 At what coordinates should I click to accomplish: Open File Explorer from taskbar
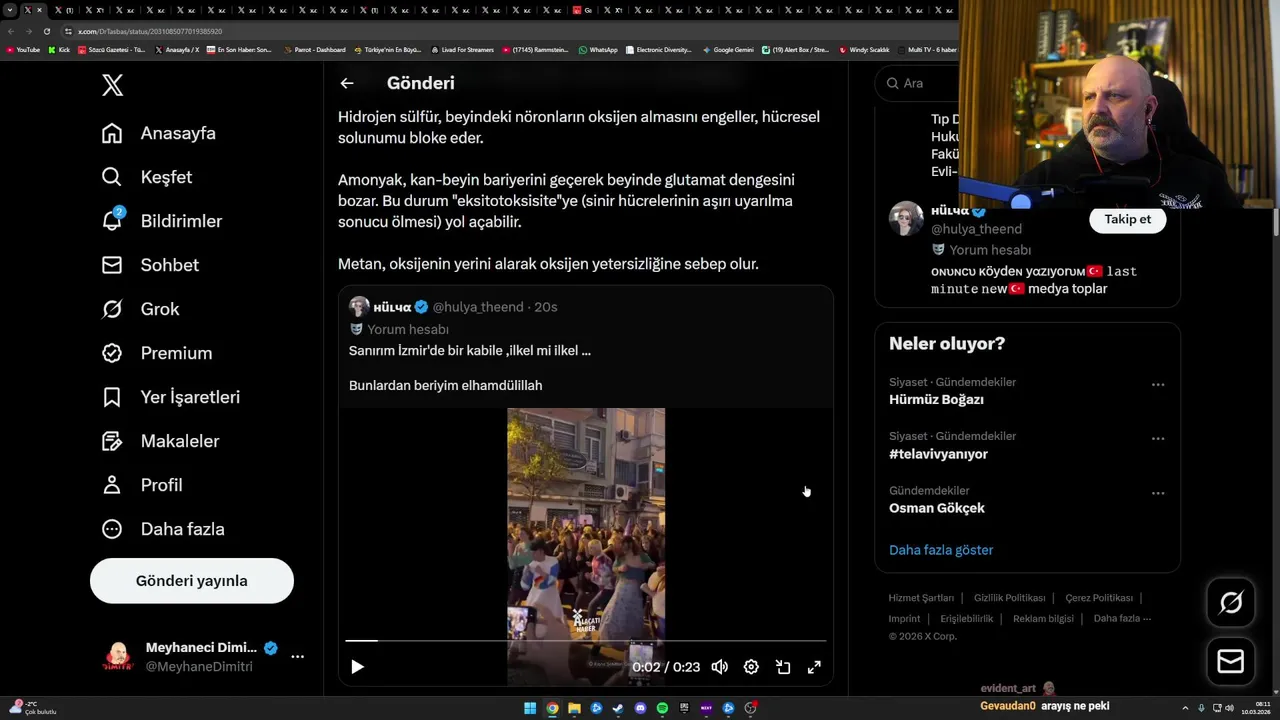(574, 708)
